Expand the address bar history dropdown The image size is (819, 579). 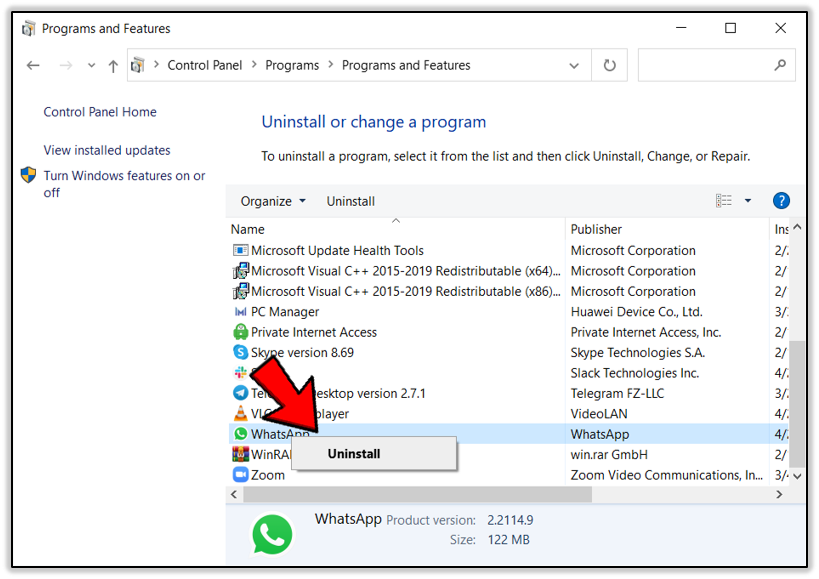point(574,66)
